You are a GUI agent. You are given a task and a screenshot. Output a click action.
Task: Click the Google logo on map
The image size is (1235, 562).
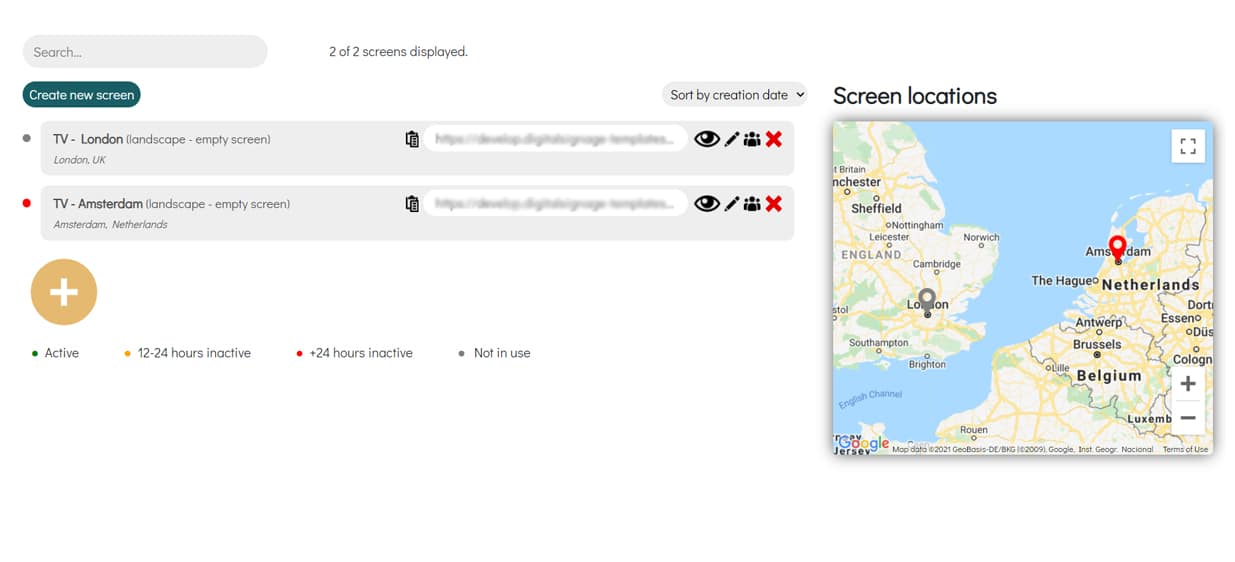coord(863,443)
